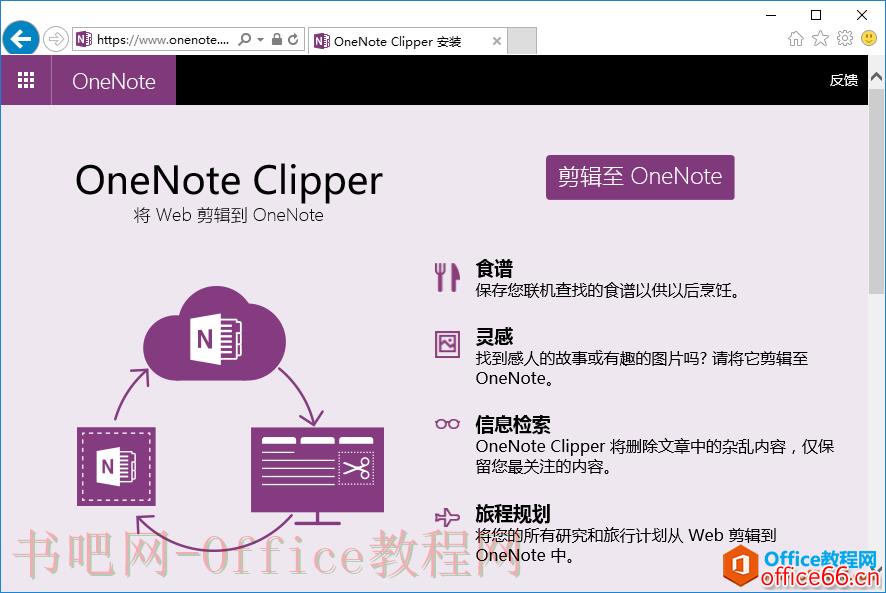Image resolution: width=886 pixels, height=593 pixels.
Task: Click the 食谱 fork and knife icon
Action: [447, 277]
